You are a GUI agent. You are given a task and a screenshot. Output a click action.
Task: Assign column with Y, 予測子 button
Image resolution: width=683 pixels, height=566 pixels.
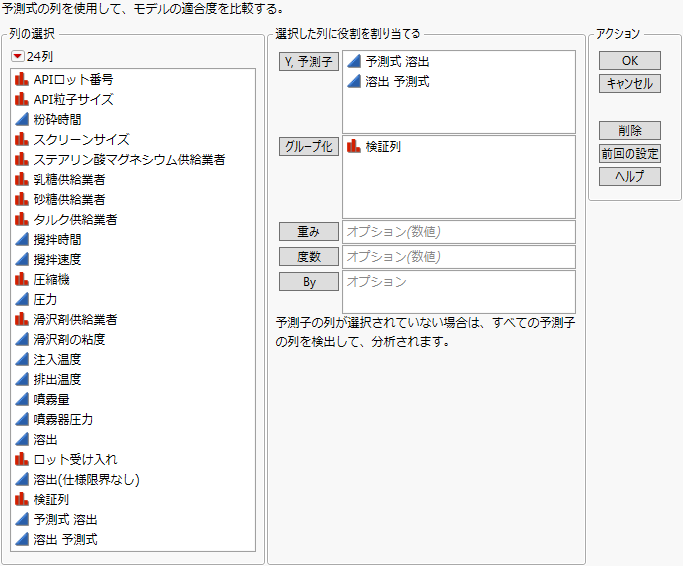pyautogui.click(x=309, y=62)
